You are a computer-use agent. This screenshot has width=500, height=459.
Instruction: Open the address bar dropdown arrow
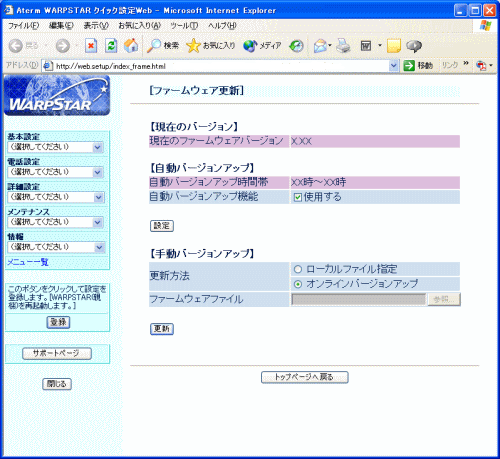click(394, 66)
